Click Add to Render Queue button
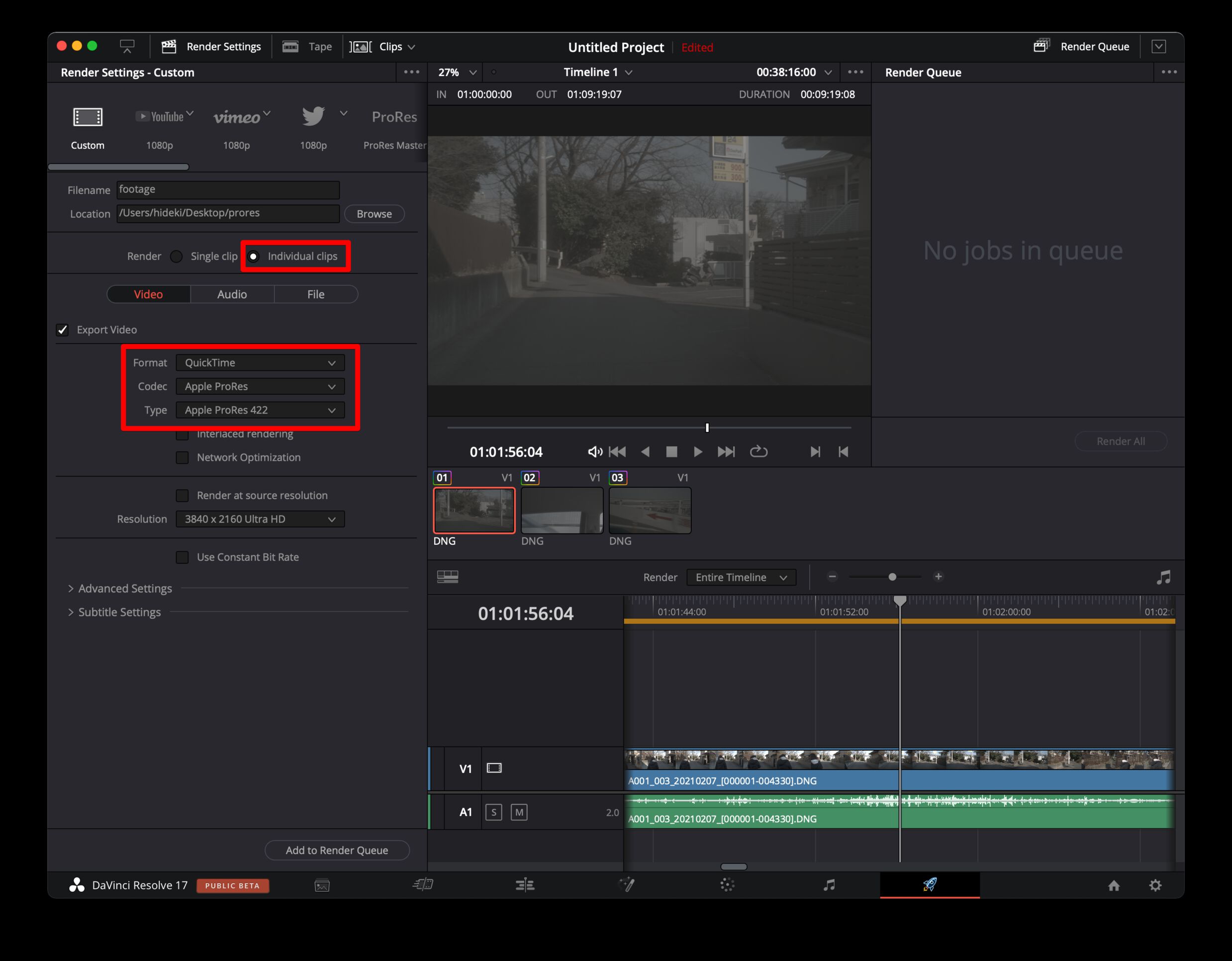1232x961 pixels. (x=337, y=850)
